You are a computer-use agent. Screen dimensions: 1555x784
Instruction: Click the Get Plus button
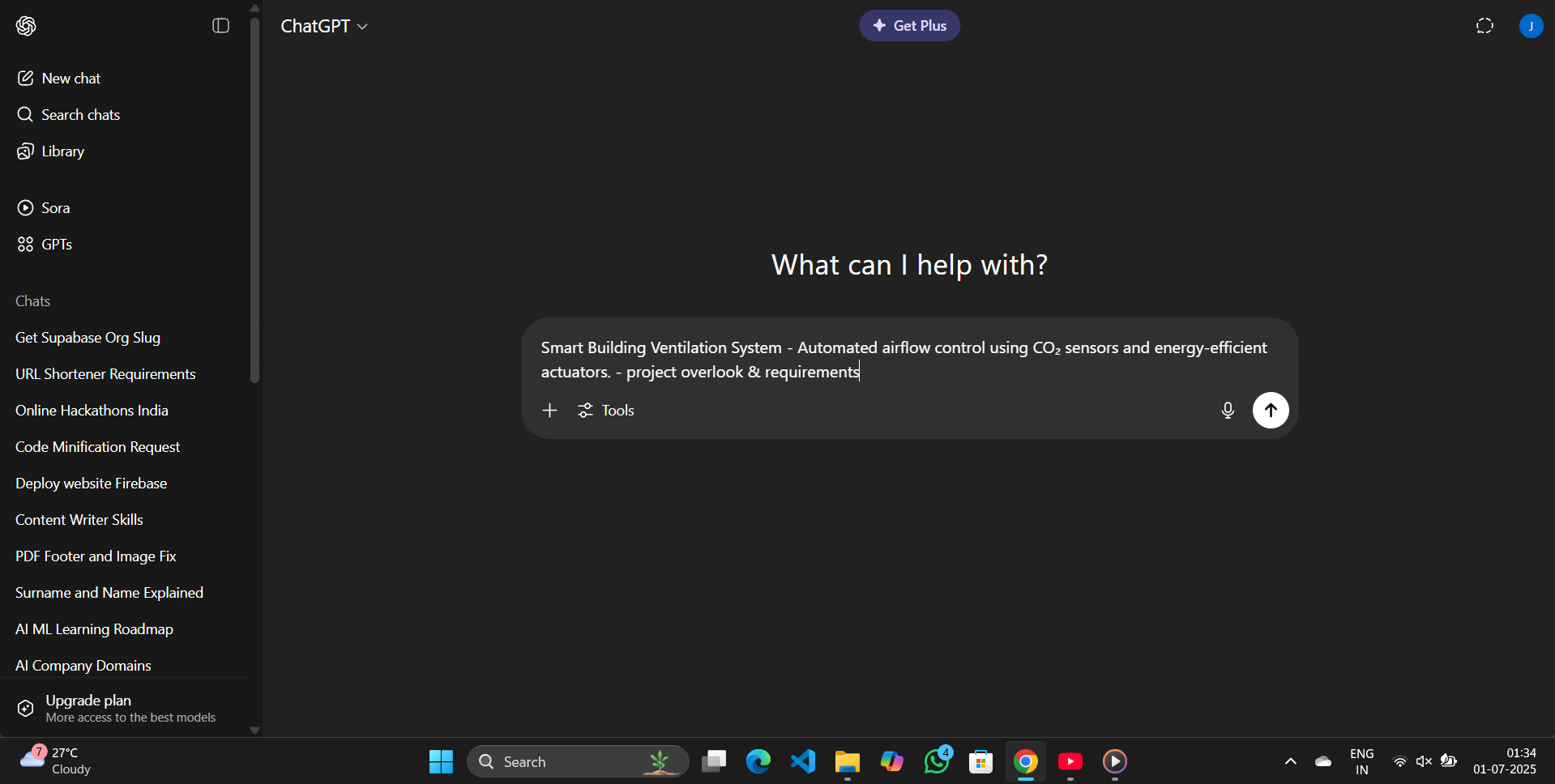pyautogui.click(x=909, y=26)
